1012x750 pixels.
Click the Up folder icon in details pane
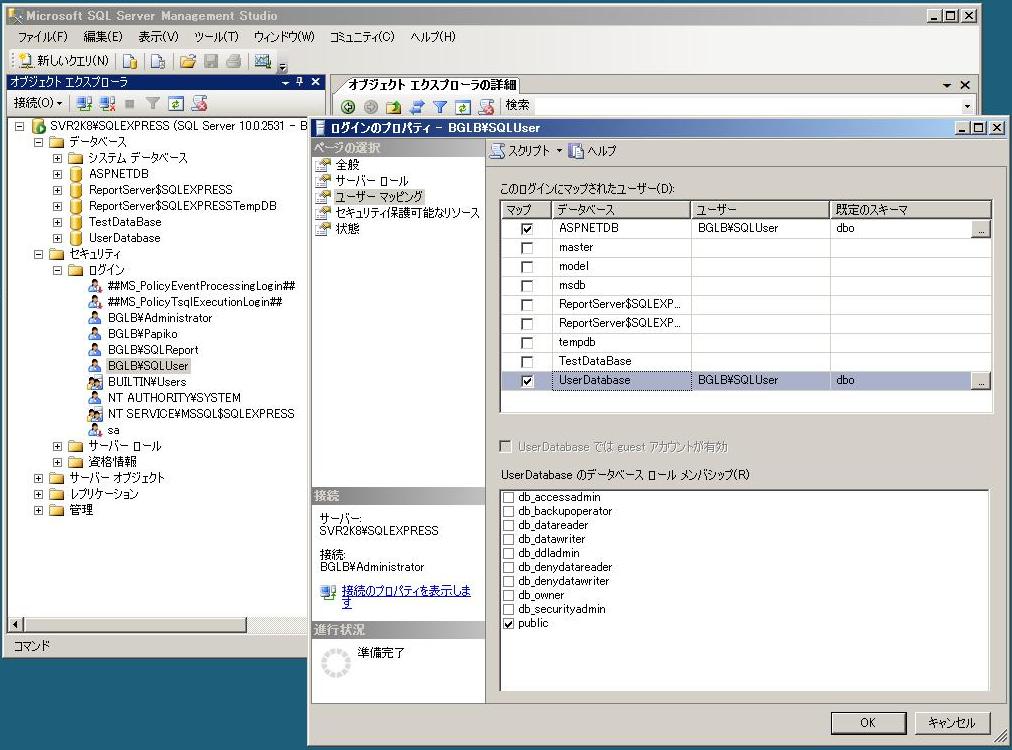(394, 106)
